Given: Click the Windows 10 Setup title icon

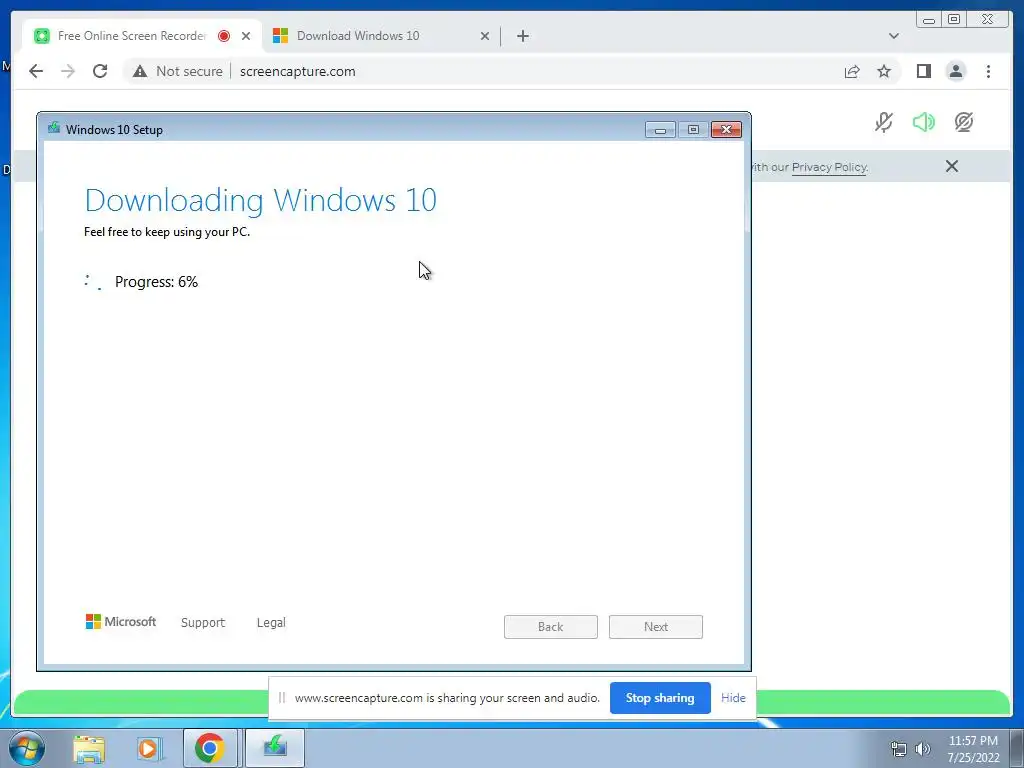Looking at the screenshot, I should pos(54,129).
